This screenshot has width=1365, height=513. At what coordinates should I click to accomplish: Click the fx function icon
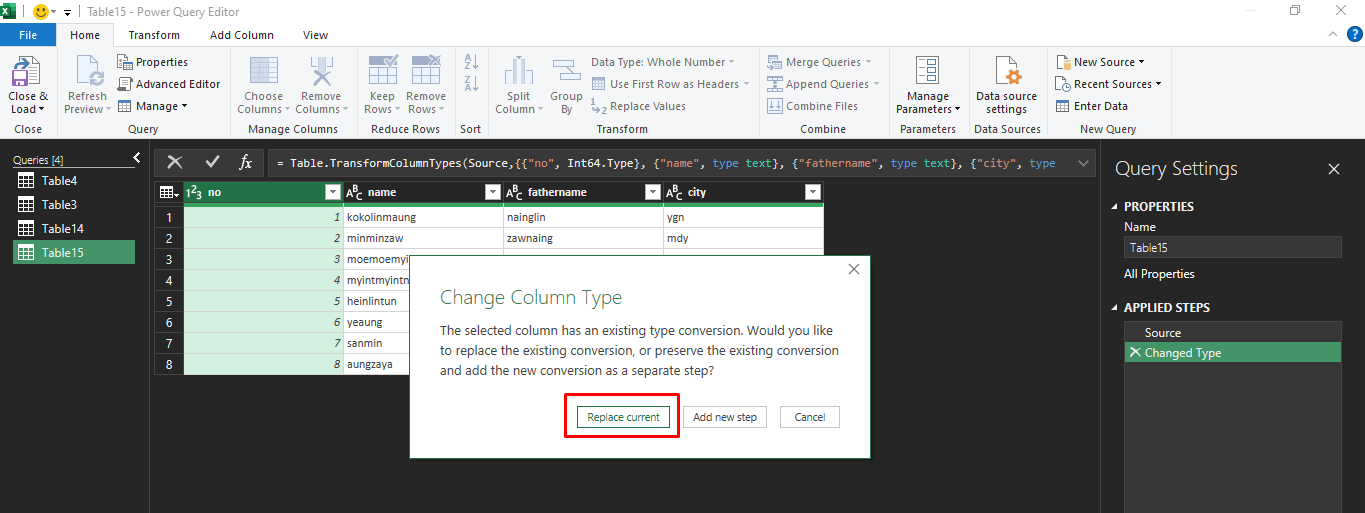coord(245,162)
